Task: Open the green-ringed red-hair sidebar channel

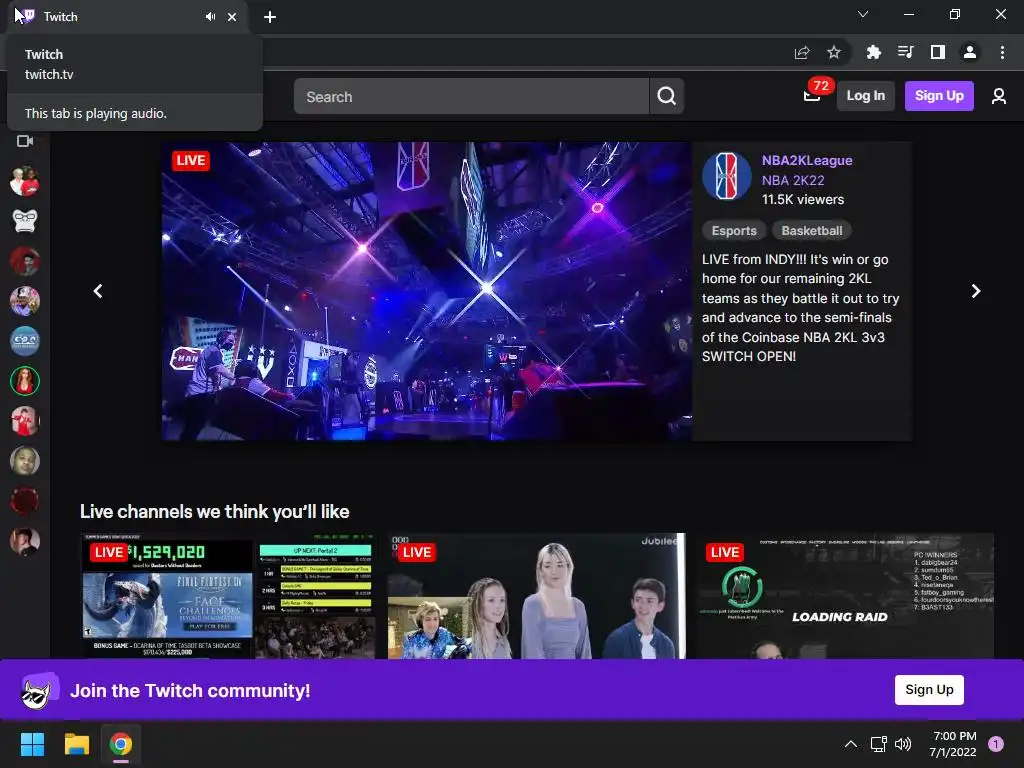Action: click(25, 381)
